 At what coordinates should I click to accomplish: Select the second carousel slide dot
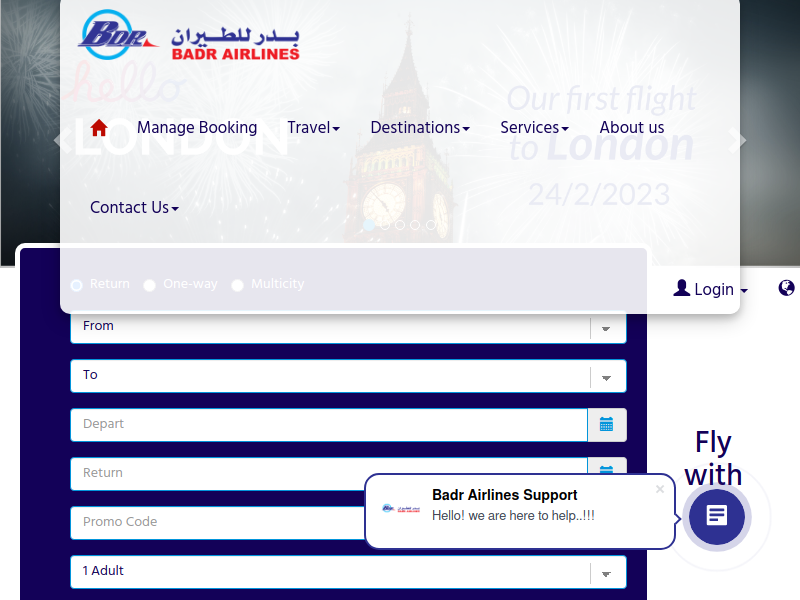pyautogui.click(x=385, y=225)
